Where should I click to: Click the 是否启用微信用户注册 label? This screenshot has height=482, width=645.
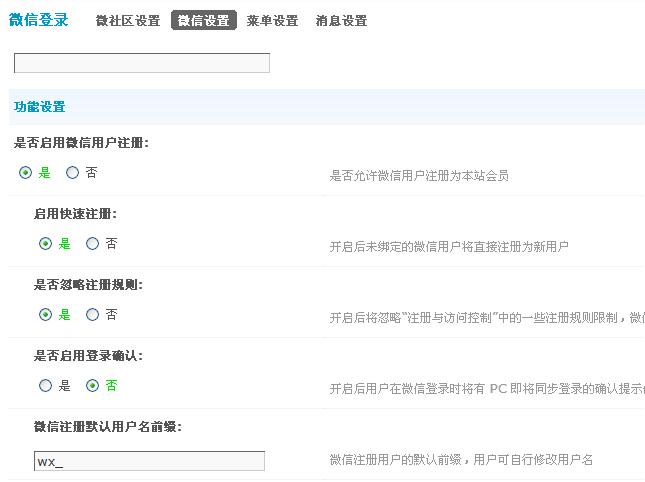click(81, 143)
